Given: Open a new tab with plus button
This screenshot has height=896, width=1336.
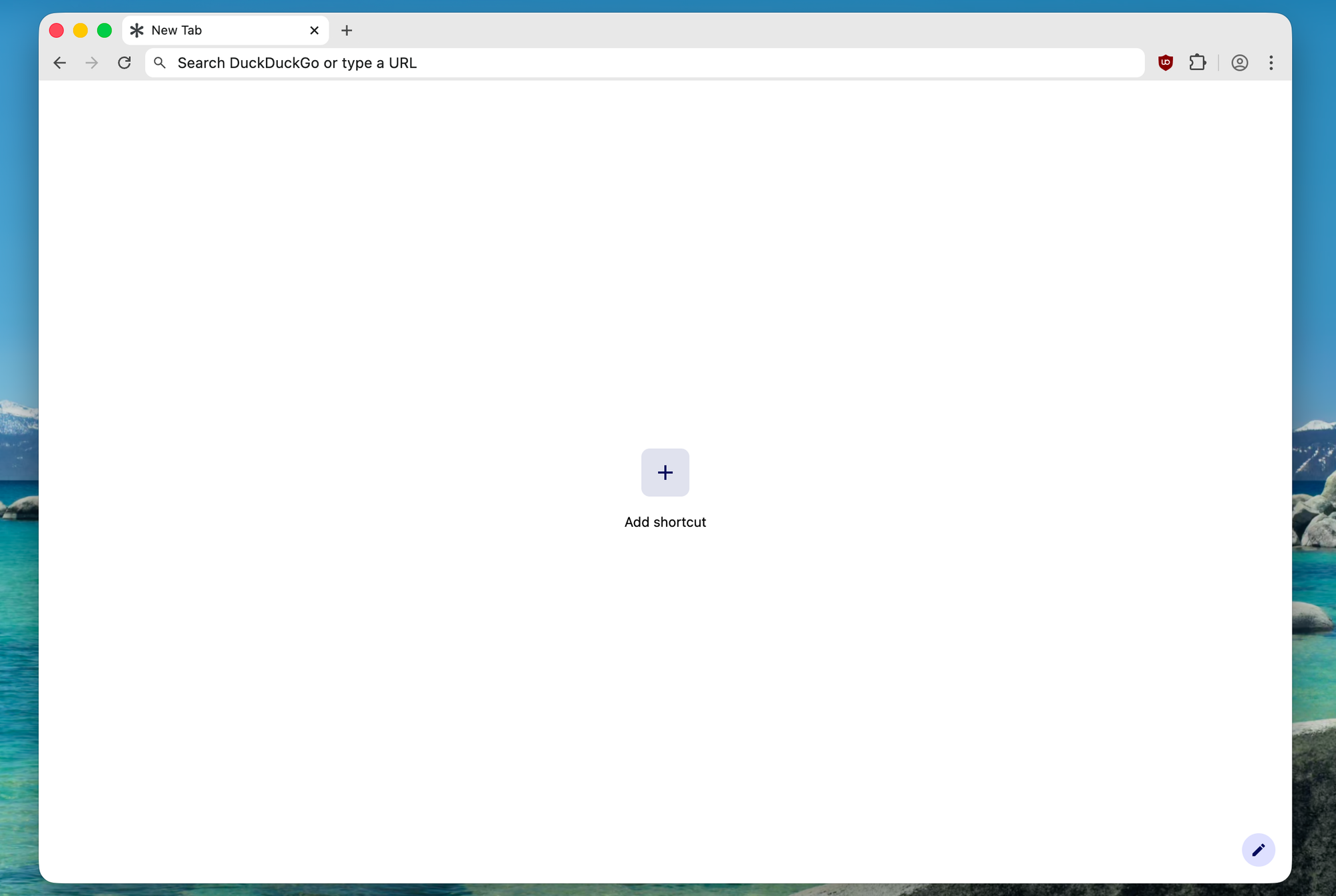Looking at the screenshot, I should [347, 30].
